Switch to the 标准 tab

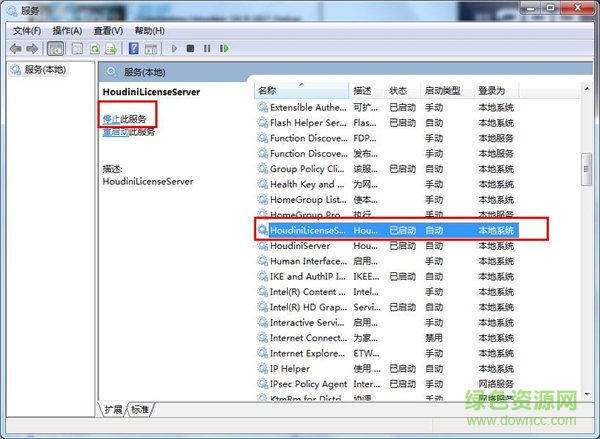tap(140, 410)
